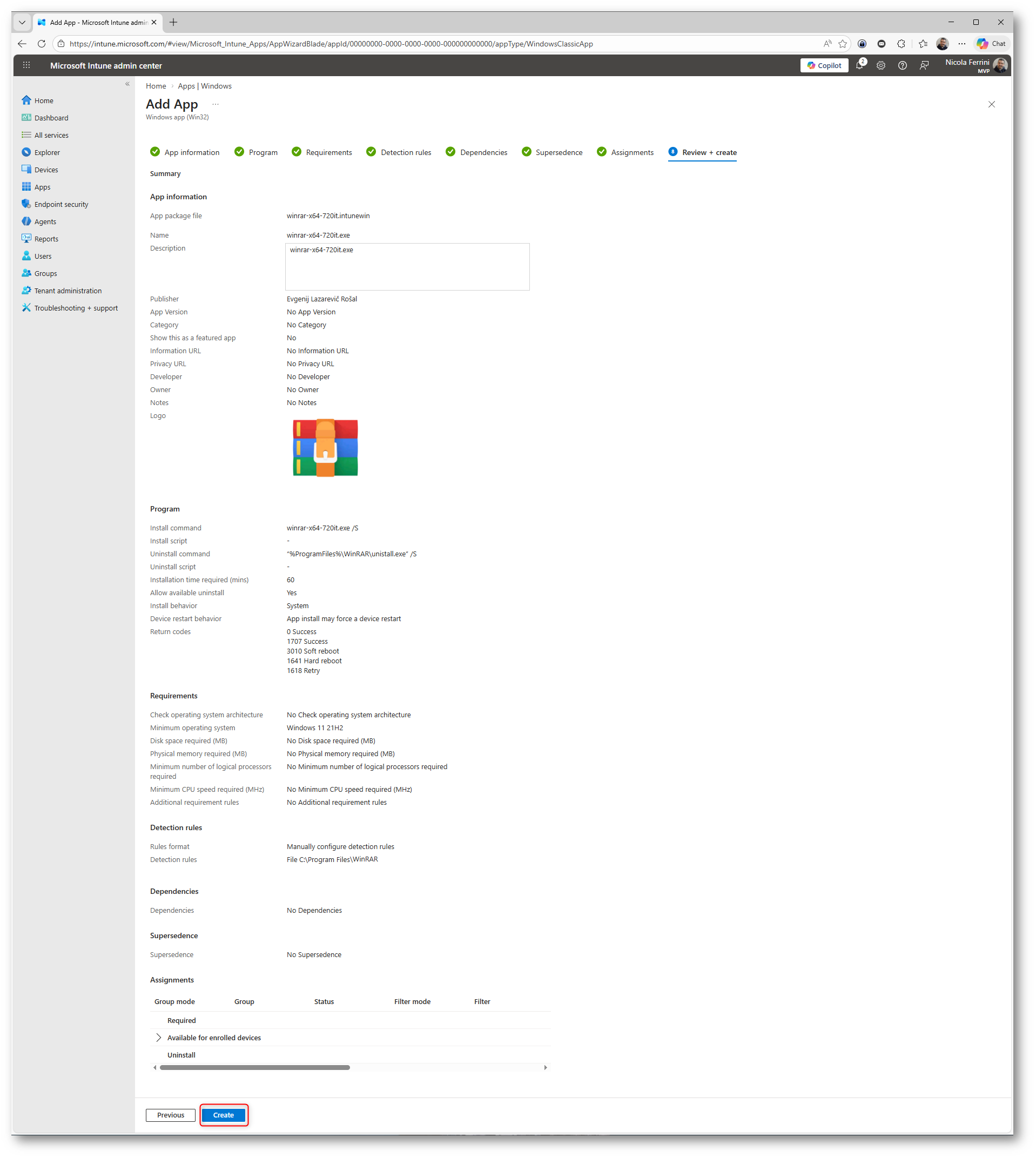Click the Create button
This screenshot has width=1036, height=1158.
(x=224, y=1115)
